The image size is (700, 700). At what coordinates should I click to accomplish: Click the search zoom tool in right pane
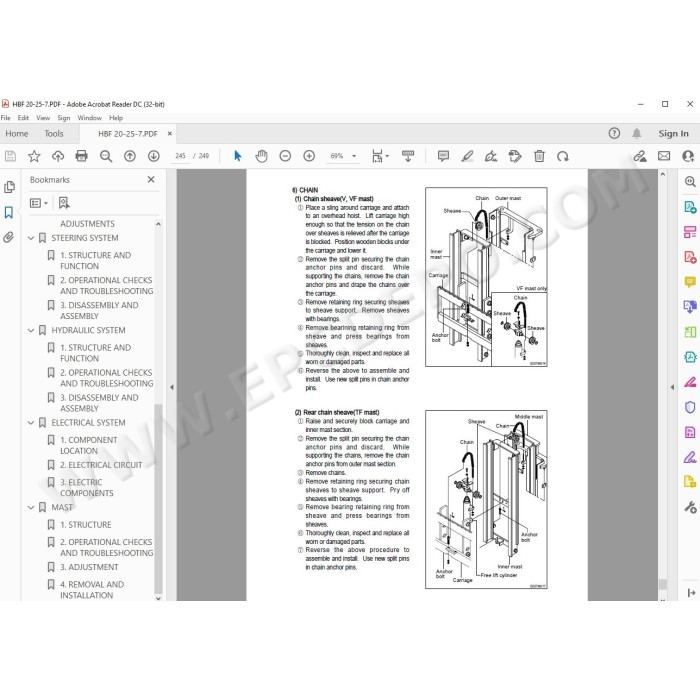(690, 182)
